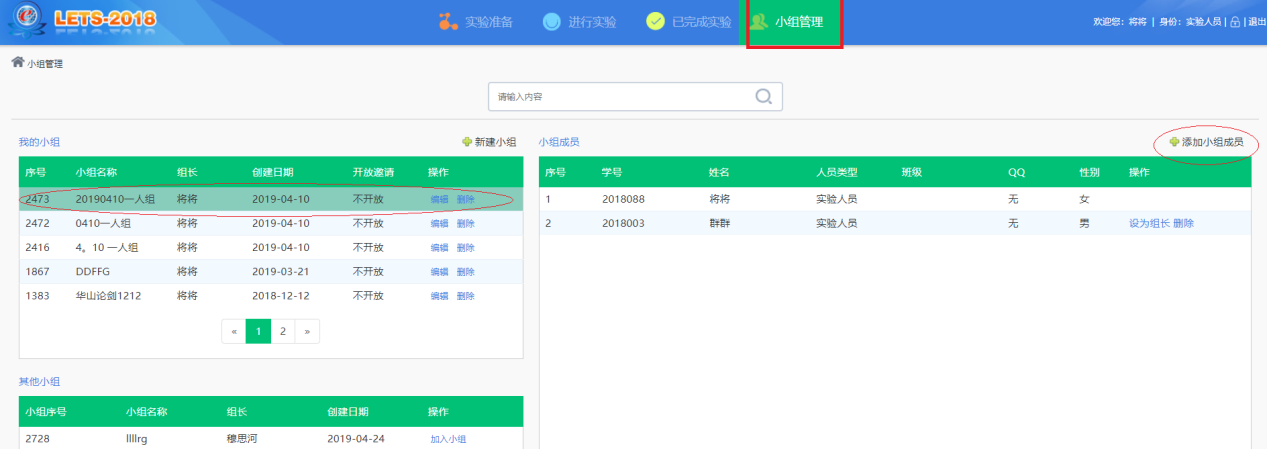
Task: Click 退出 to log out
Action: 1256,22
